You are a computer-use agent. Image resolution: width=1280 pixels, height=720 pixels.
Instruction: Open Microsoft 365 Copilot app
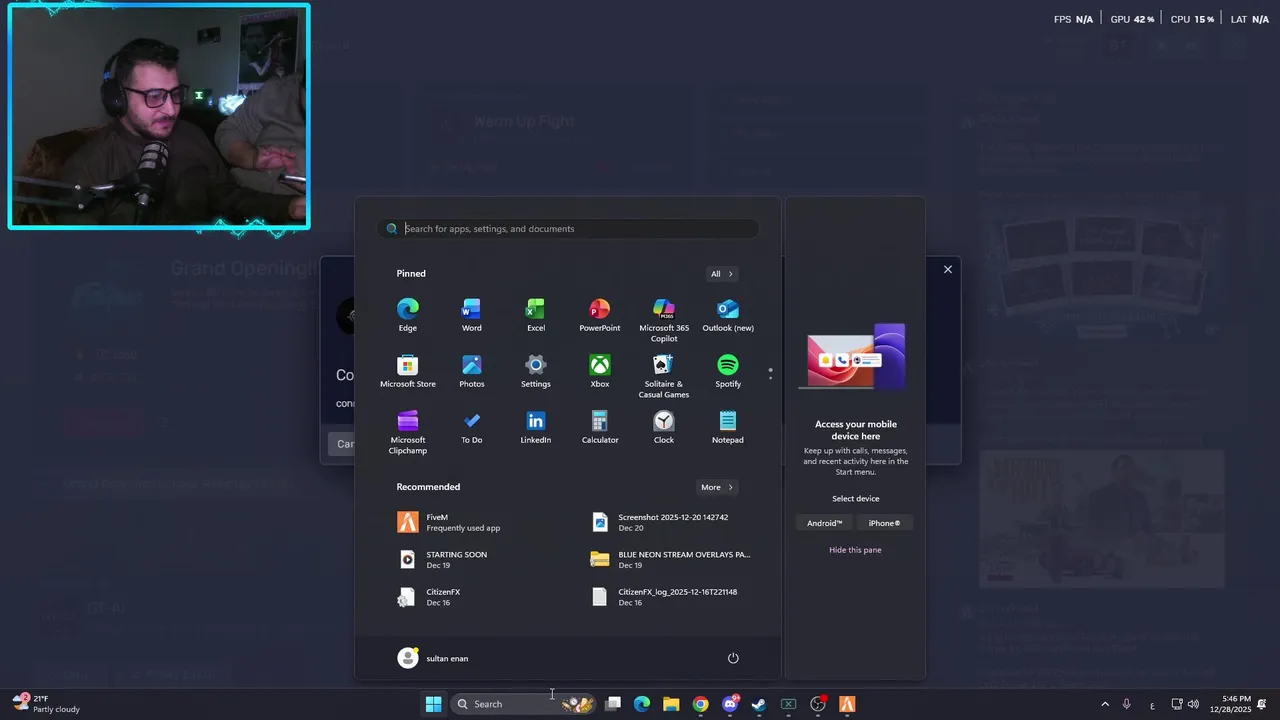pos(664,320)
